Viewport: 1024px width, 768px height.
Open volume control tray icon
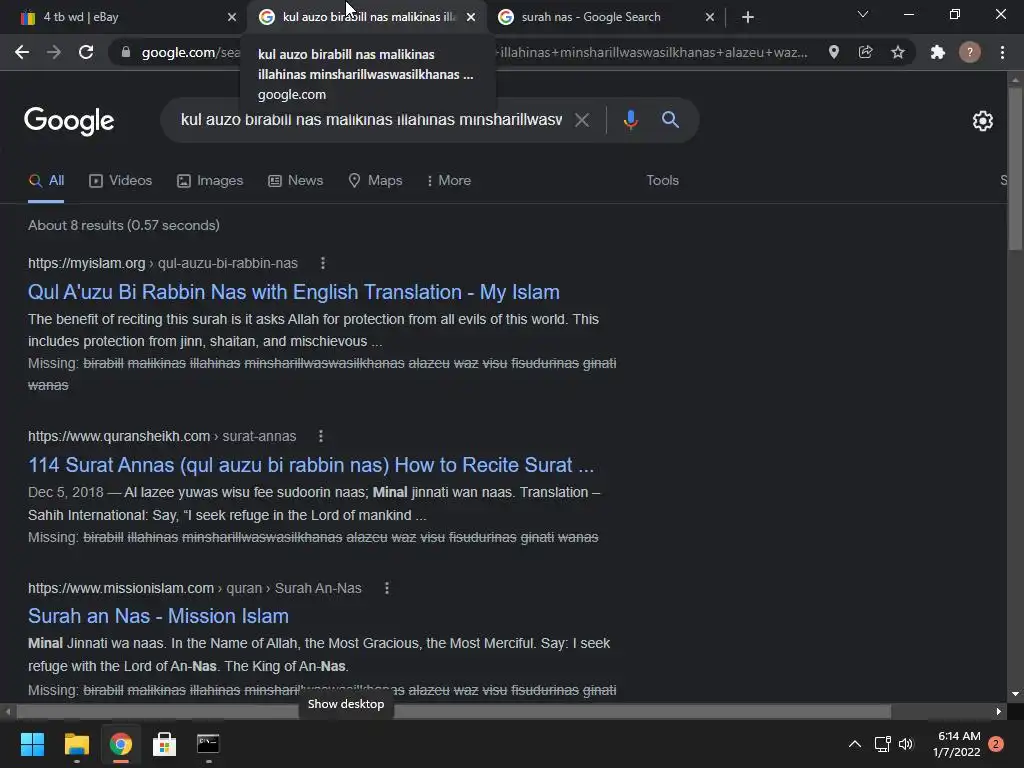coord(906,744)
